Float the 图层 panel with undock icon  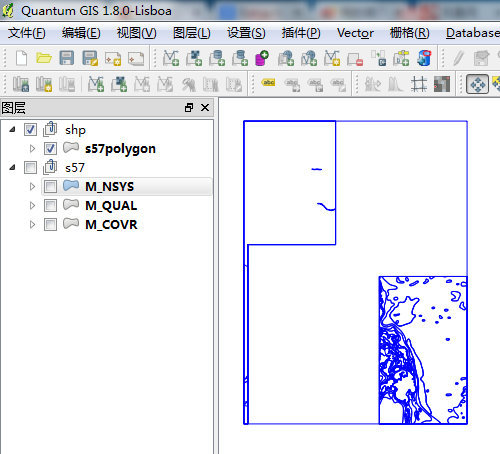click(x=189, y=108)
